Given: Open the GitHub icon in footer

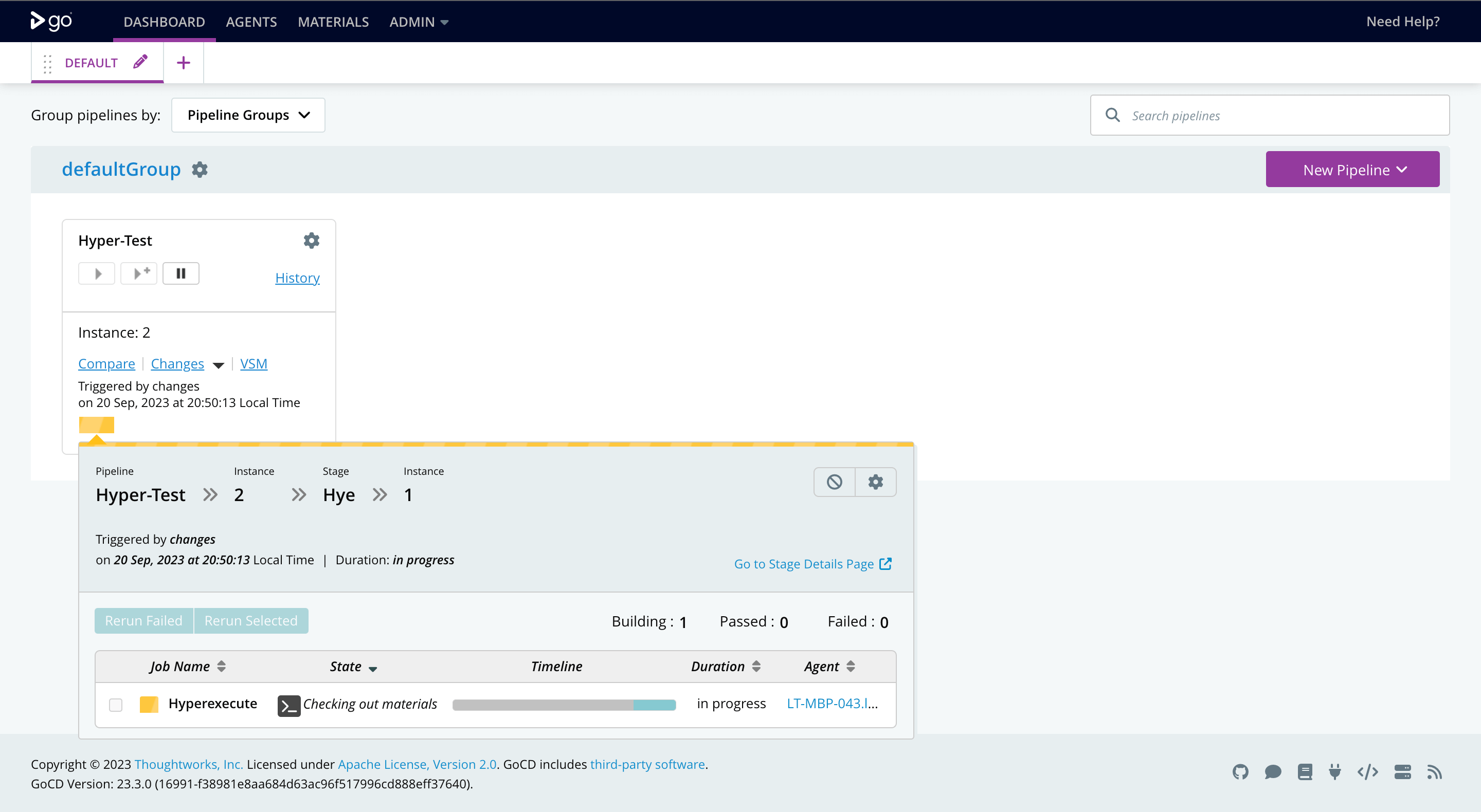Looking at the screenshot, I should coord(1240,772).
